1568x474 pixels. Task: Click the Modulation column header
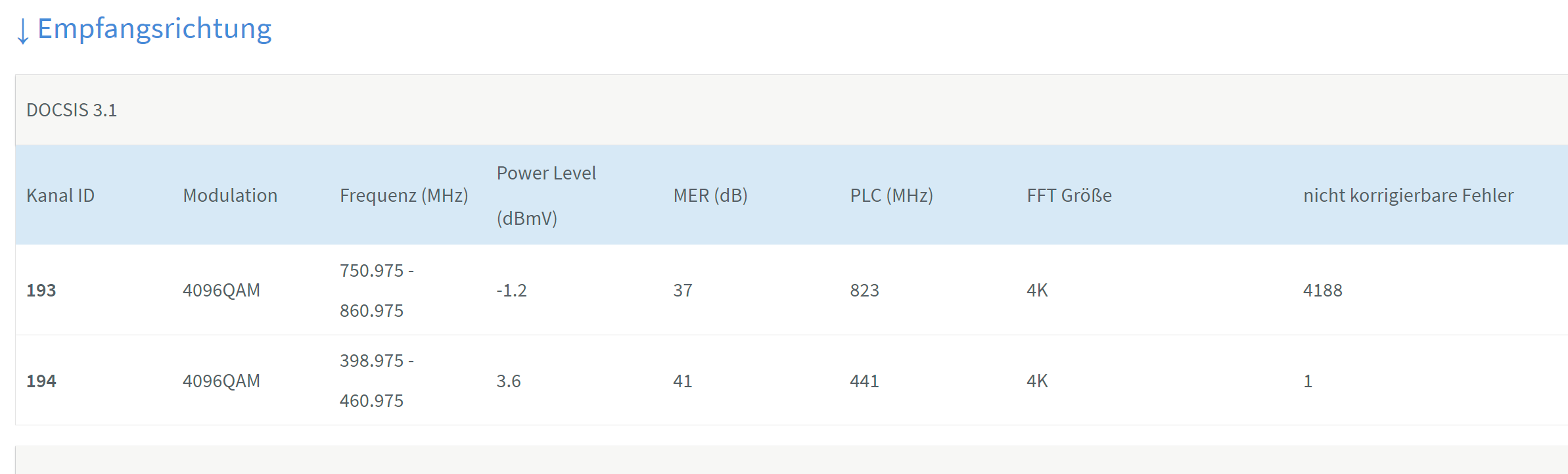coord(230,195)
